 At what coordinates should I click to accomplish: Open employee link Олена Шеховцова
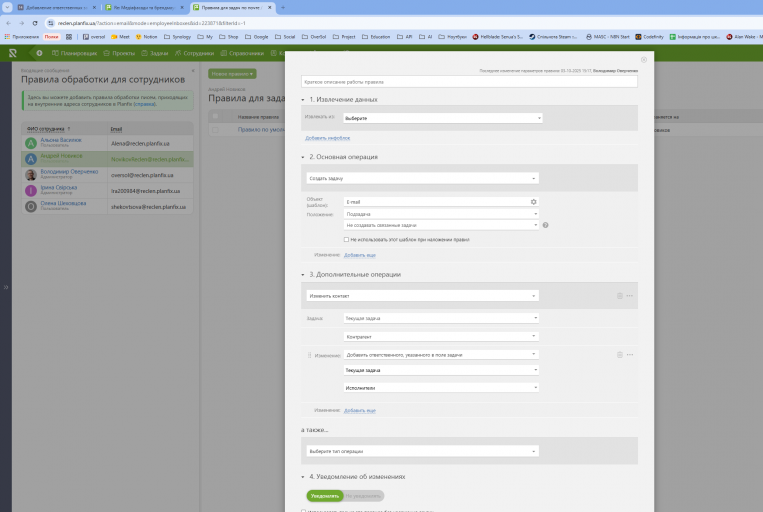point(63,203)
